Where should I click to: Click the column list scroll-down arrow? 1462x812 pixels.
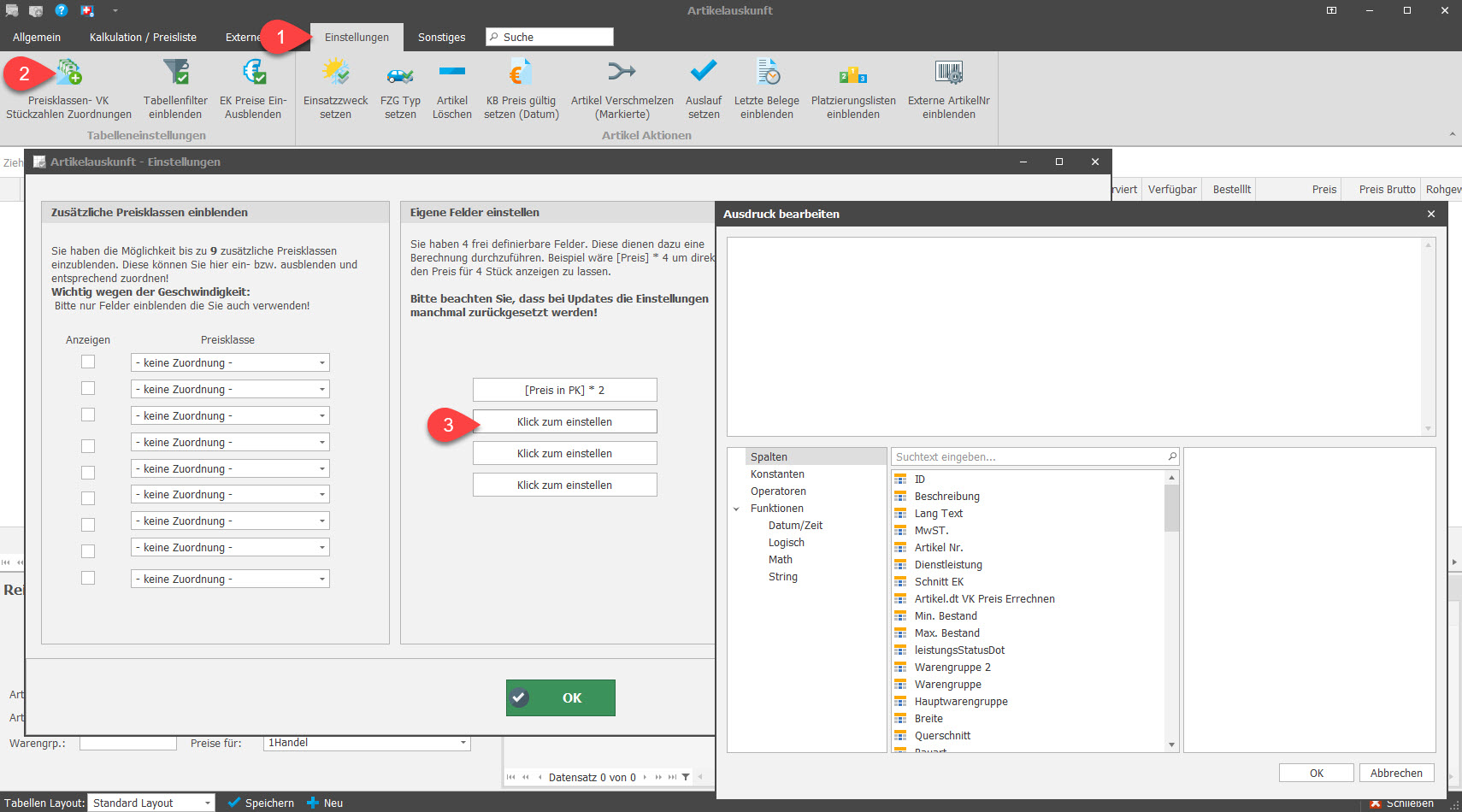[1171, 745]
